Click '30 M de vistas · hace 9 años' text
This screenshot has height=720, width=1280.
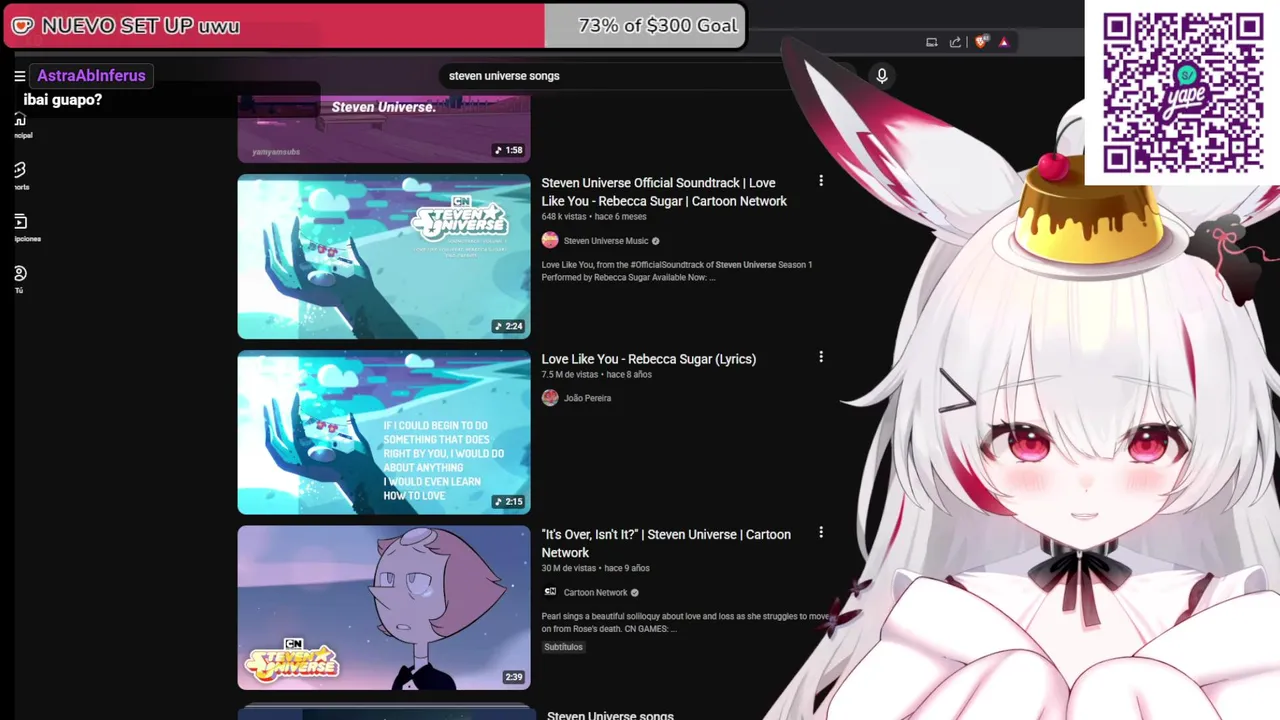(x=595, y=568)
